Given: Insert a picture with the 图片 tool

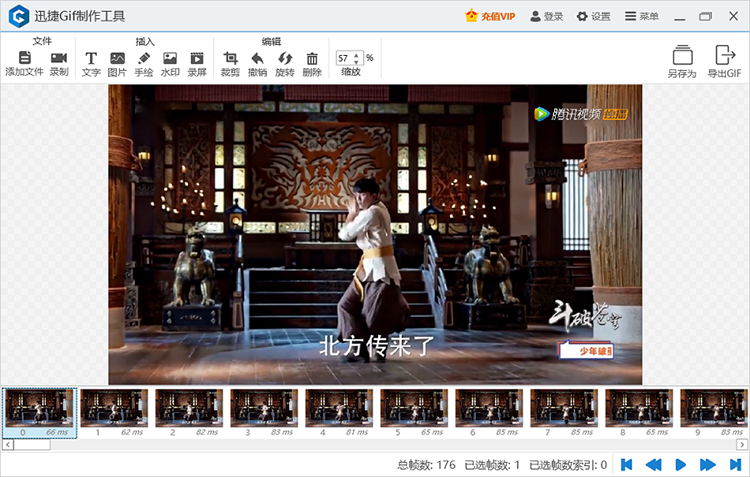Looking at the screenshot, I should (117, 59).
